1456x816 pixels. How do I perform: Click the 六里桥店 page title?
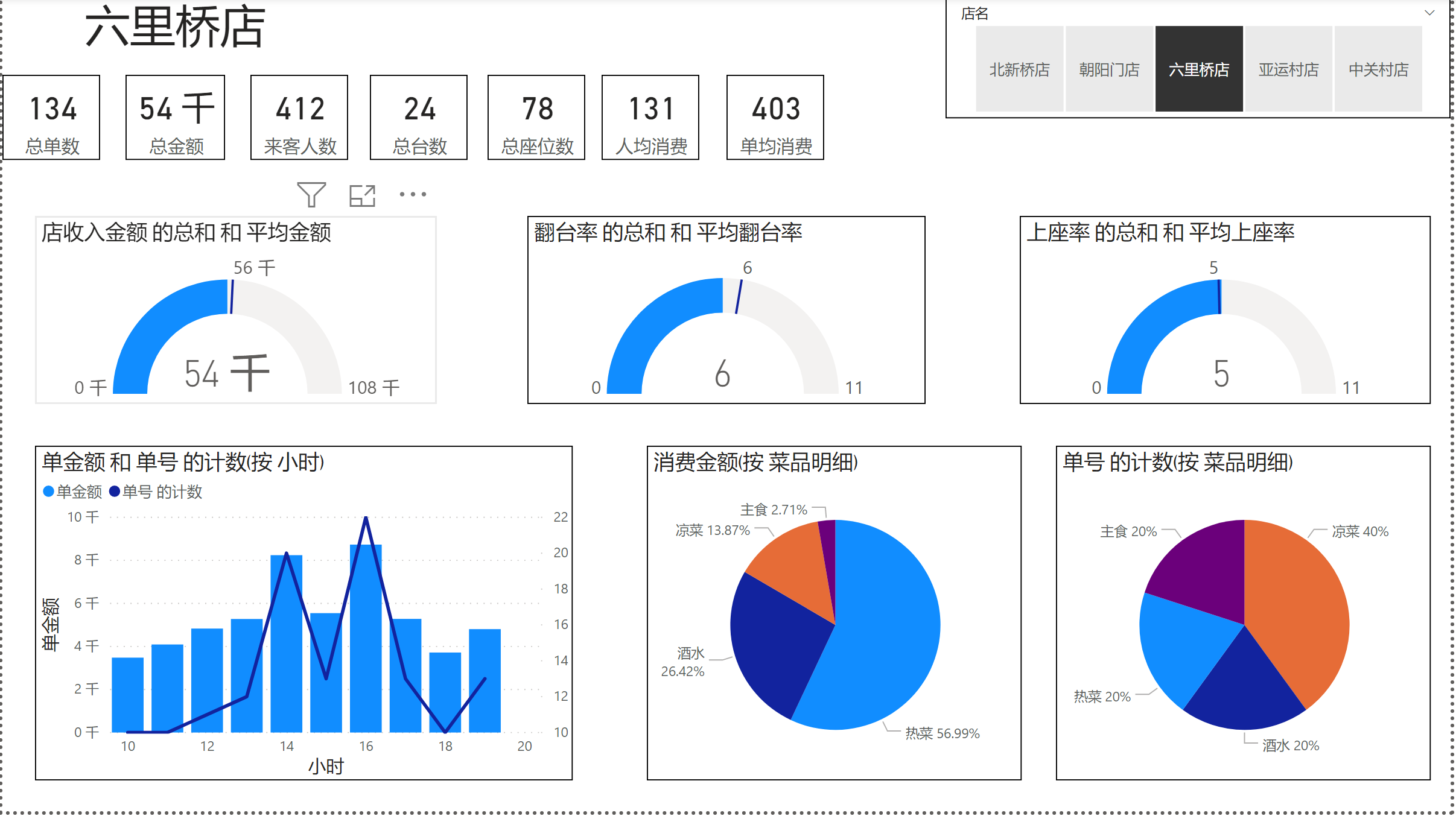175,27
